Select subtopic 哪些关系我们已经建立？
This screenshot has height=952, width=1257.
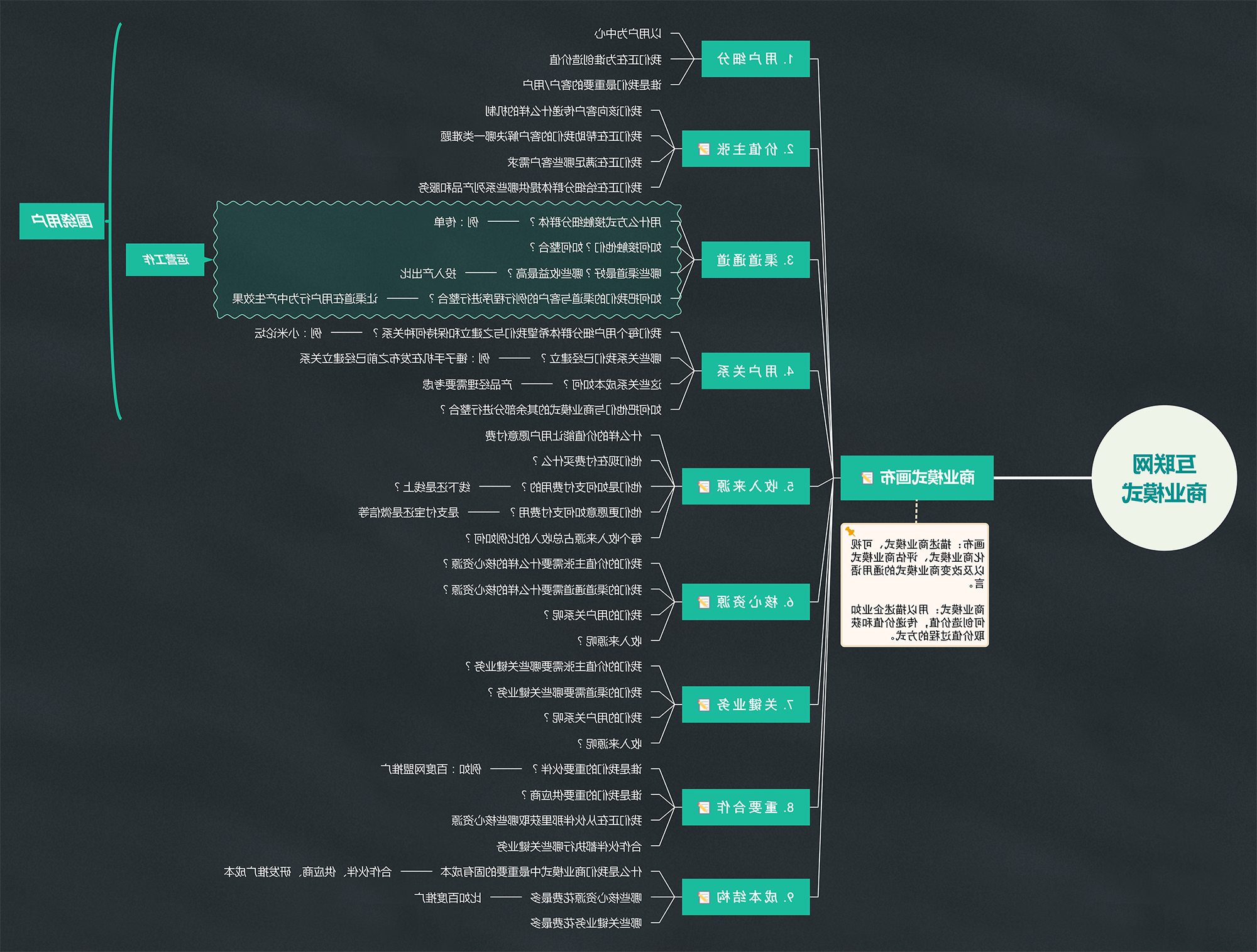(x=601, y=358)
